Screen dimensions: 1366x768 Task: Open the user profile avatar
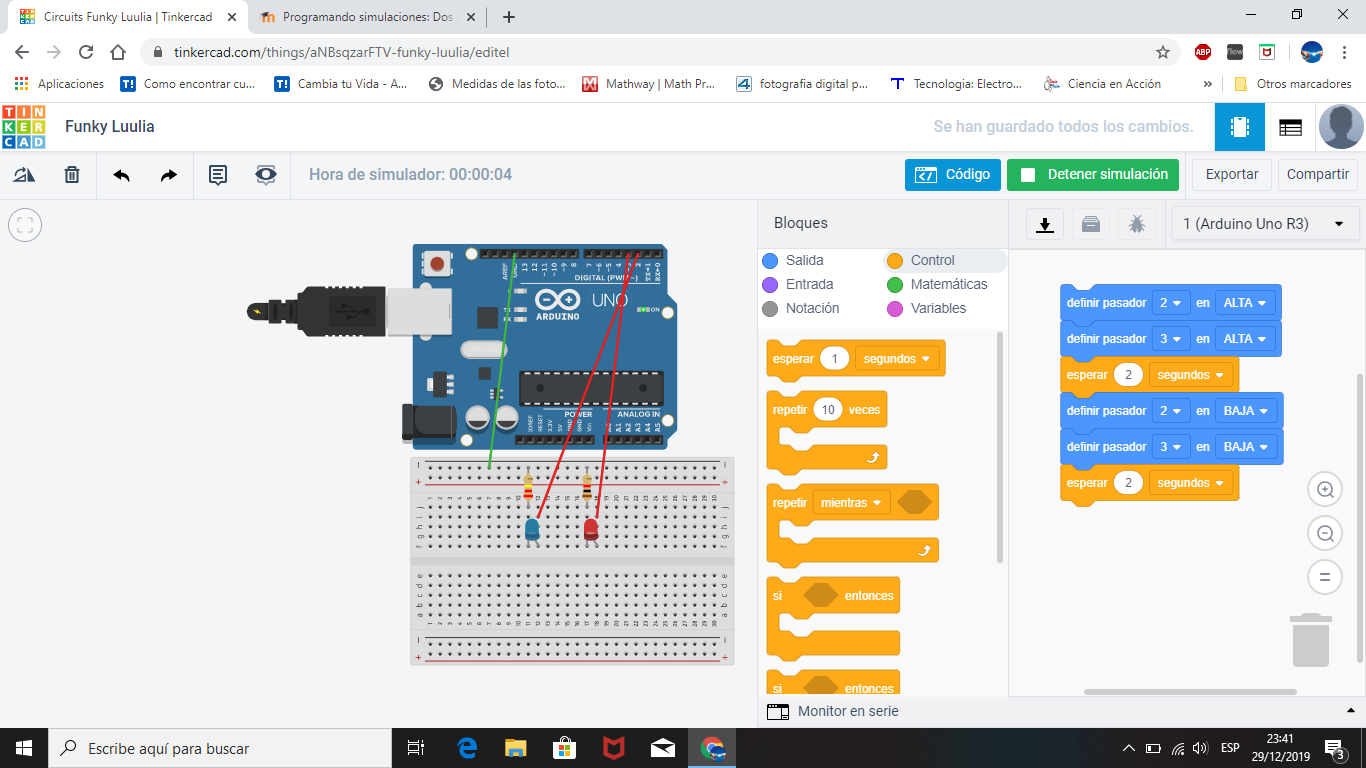(x=1341, y=127)
